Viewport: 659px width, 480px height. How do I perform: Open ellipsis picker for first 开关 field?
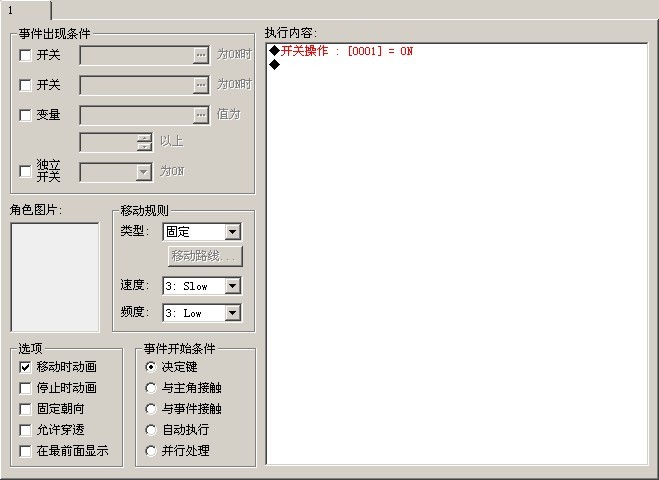(x=201, y=55)
